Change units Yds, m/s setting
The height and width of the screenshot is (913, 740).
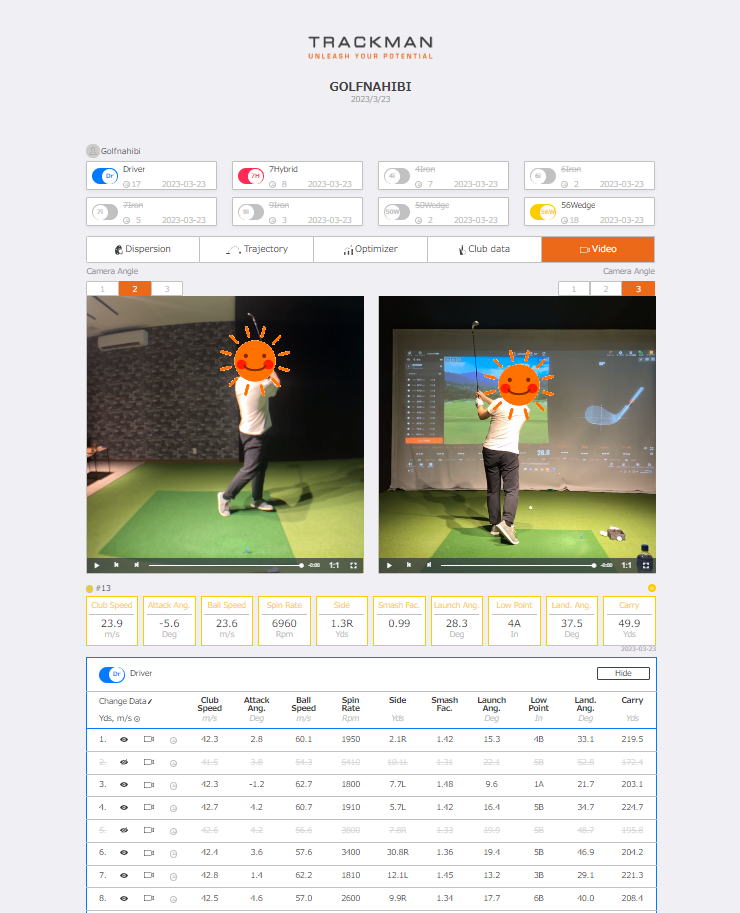(x=119, y=719)
